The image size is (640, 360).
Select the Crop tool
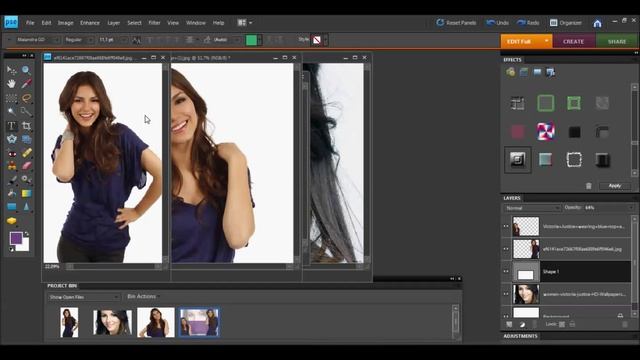[26, 126]
